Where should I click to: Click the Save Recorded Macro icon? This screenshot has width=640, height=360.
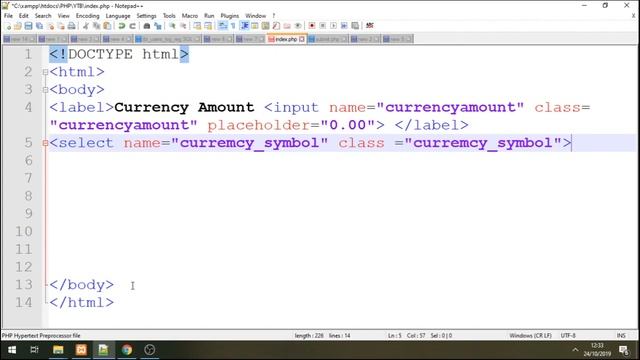(355, 26)
